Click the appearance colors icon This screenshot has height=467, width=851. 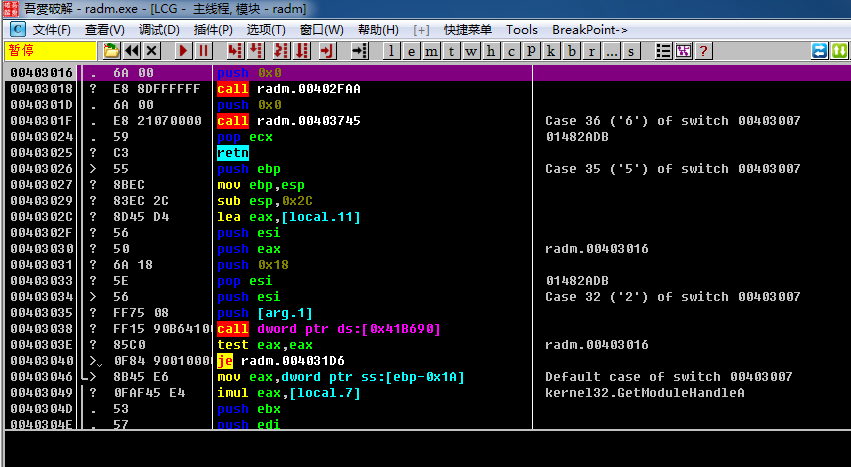683,51
